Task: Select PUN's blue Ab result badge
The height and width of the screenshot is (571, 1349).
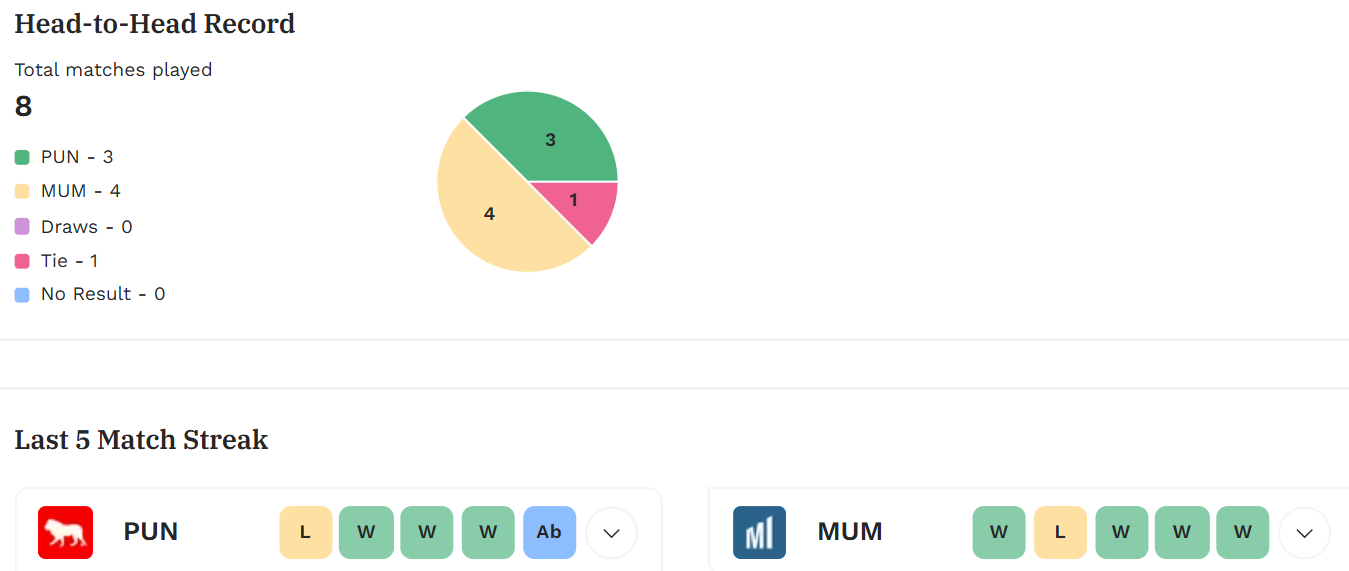Action: coord(549,532)
